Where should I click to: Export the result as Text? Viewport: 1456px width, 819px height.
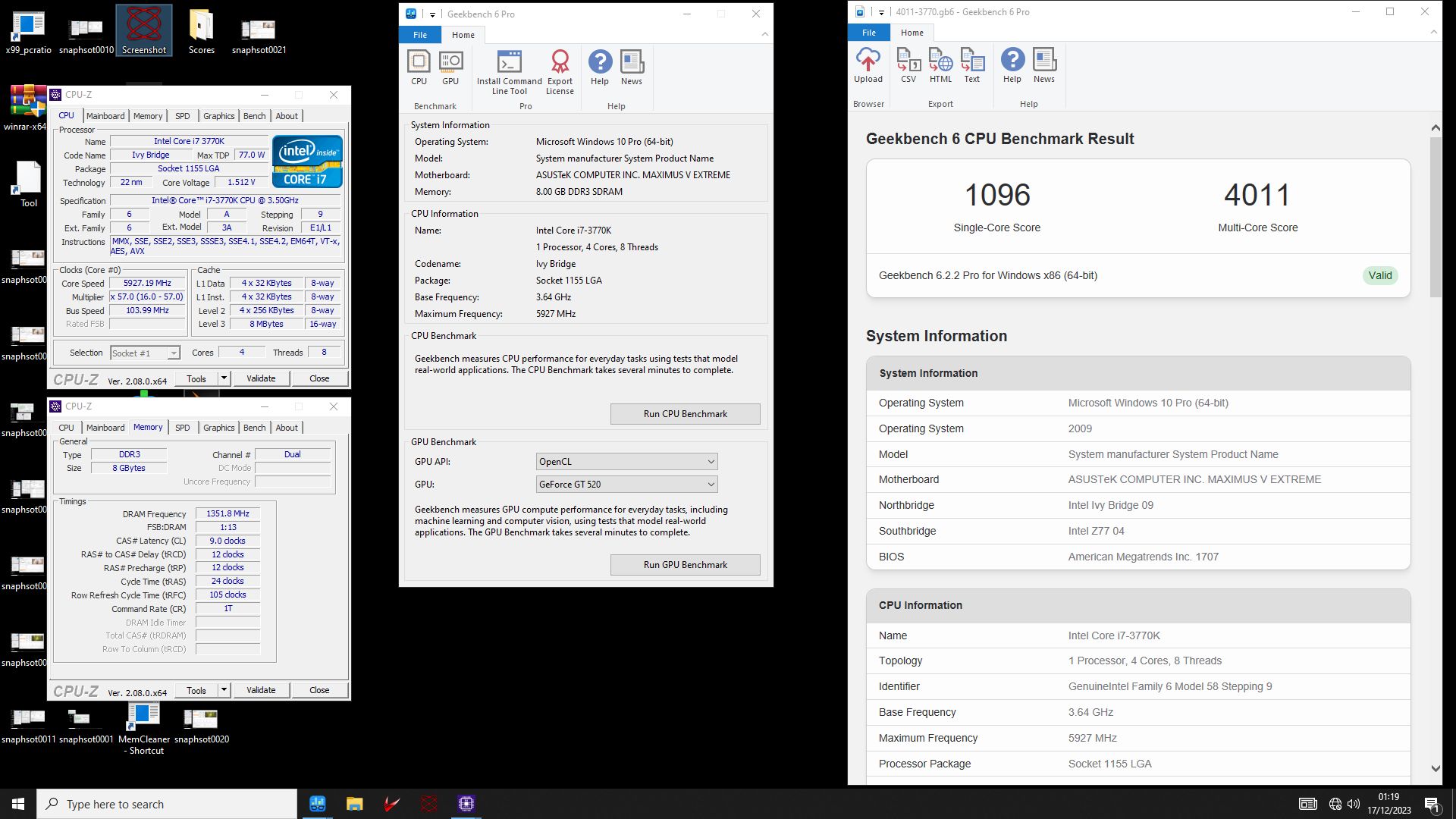pos(972,65)
